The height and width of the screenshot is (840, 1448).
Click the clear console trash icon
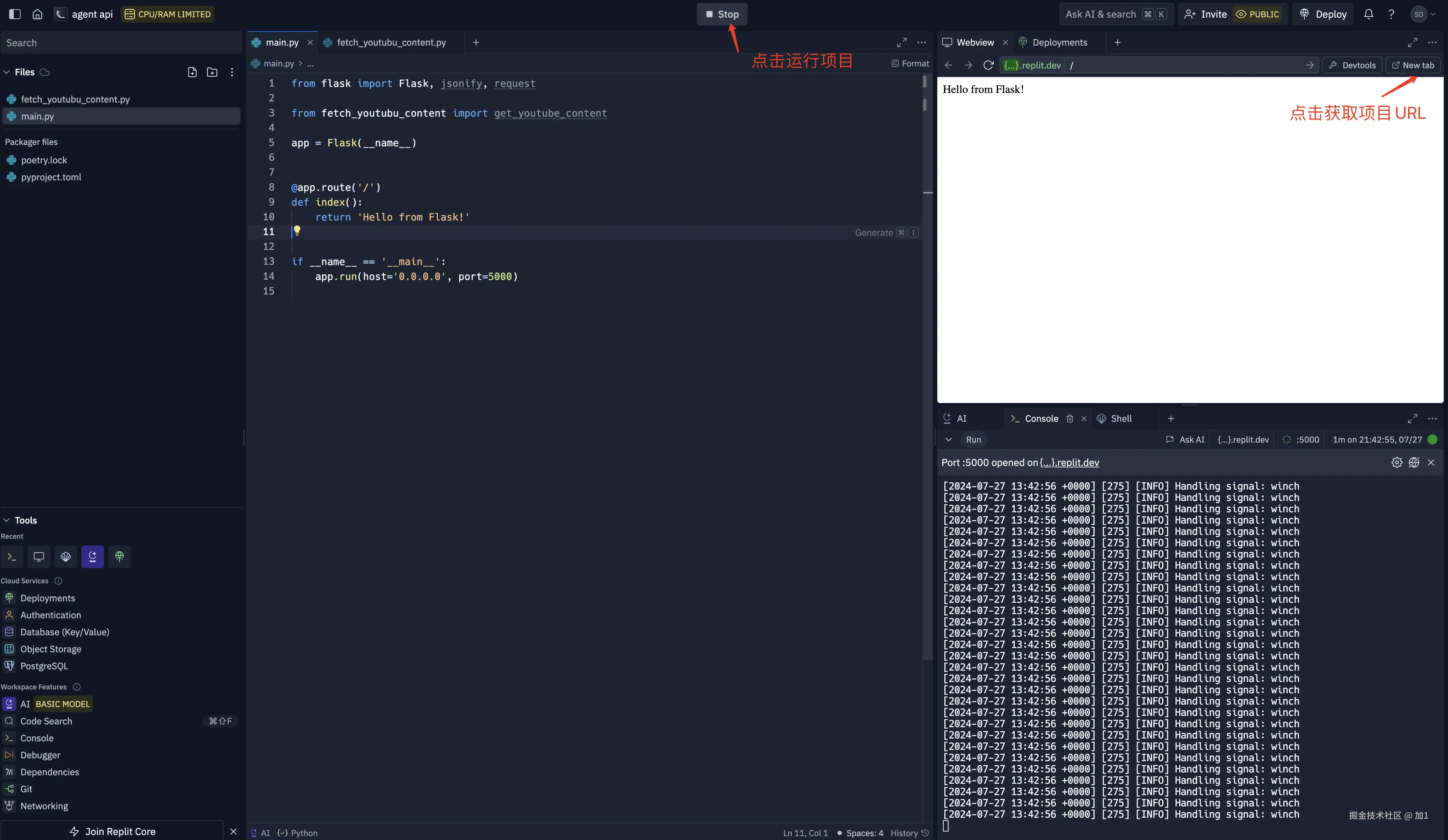(x=1069, y=419)
